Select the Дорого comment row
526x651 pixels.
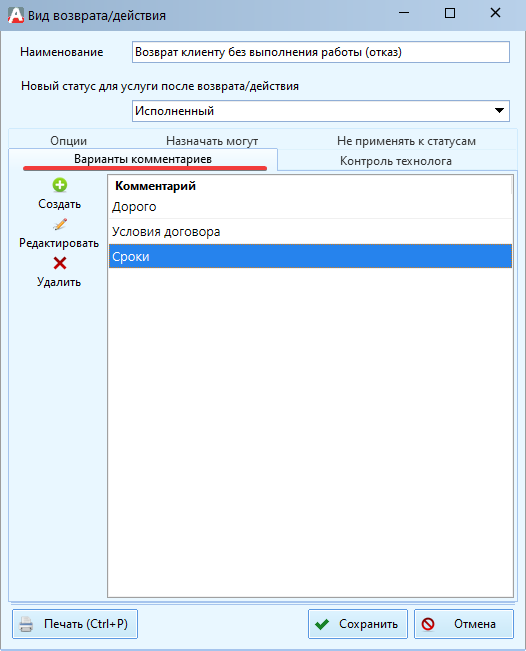[310, 207]
